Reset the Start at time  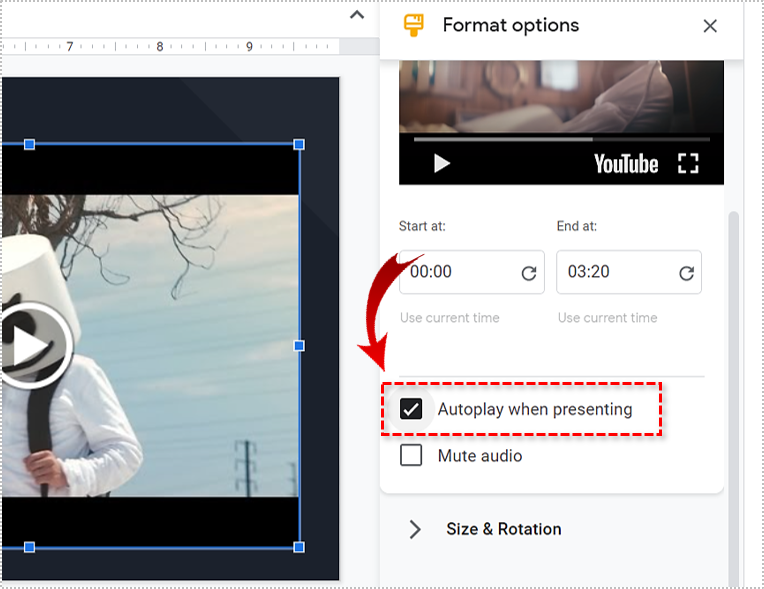[529, 273]
